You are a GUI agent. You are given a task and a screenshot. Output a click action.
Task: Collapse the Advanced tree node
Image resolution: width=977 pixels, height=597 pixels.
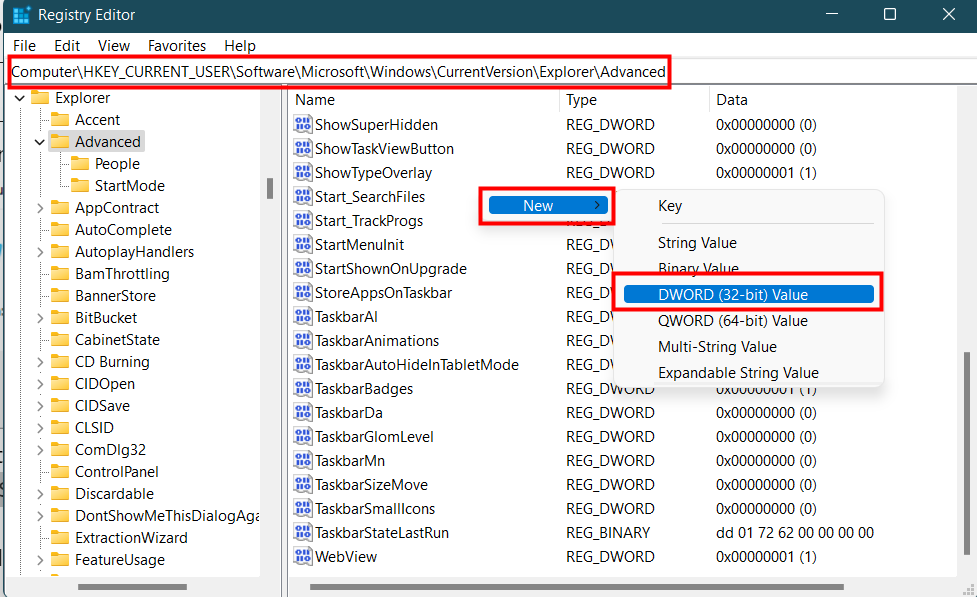point(40,142)
